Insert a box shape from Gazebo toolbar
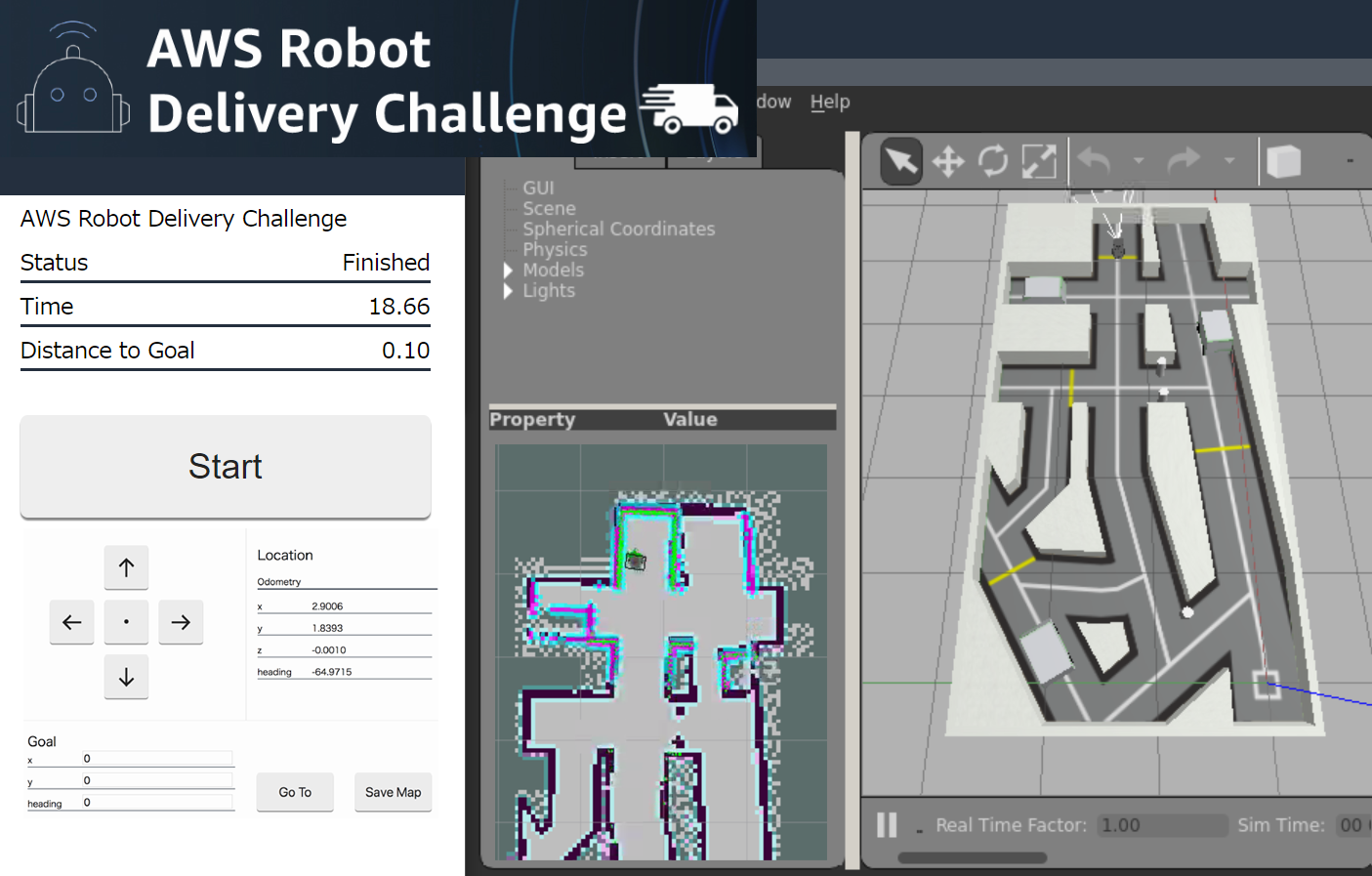This screenshot has height=876, width=1372. pos(1283,161)
